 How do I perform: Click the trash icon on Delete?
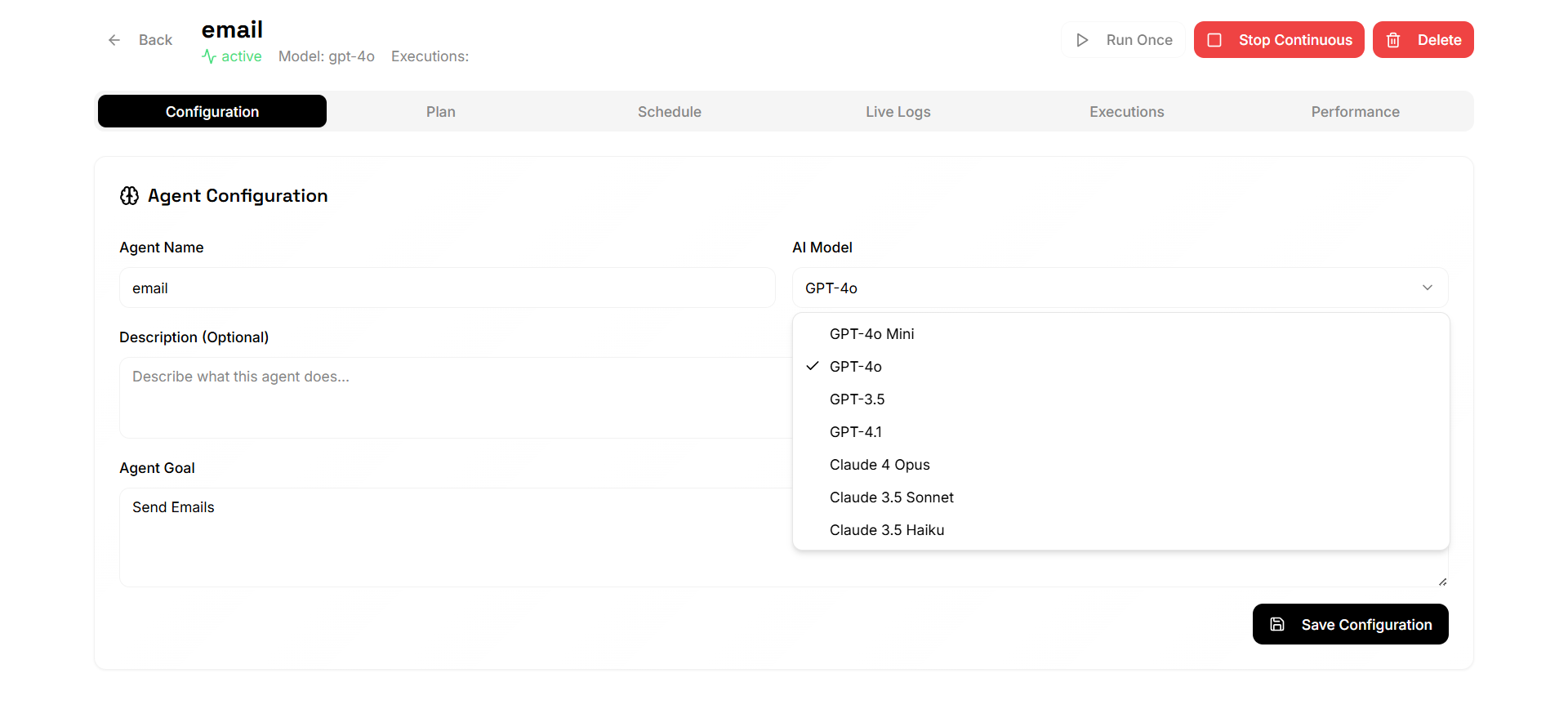(1393, 40)
